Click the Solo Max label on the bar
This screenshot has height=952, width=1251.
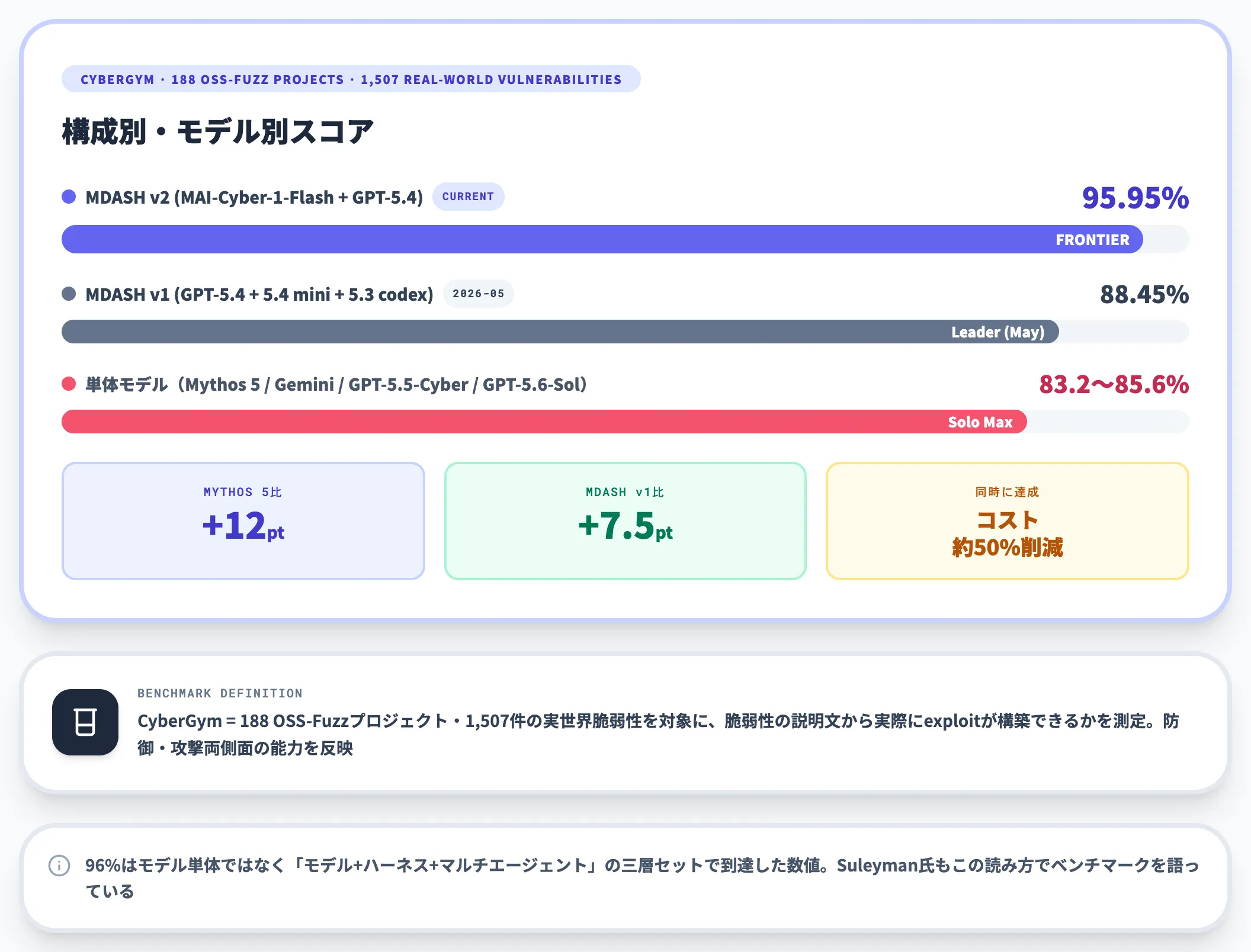980,422
